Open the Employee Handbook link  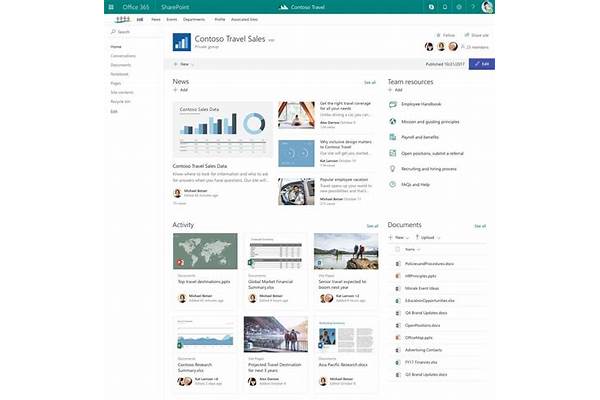coord(421,104)
